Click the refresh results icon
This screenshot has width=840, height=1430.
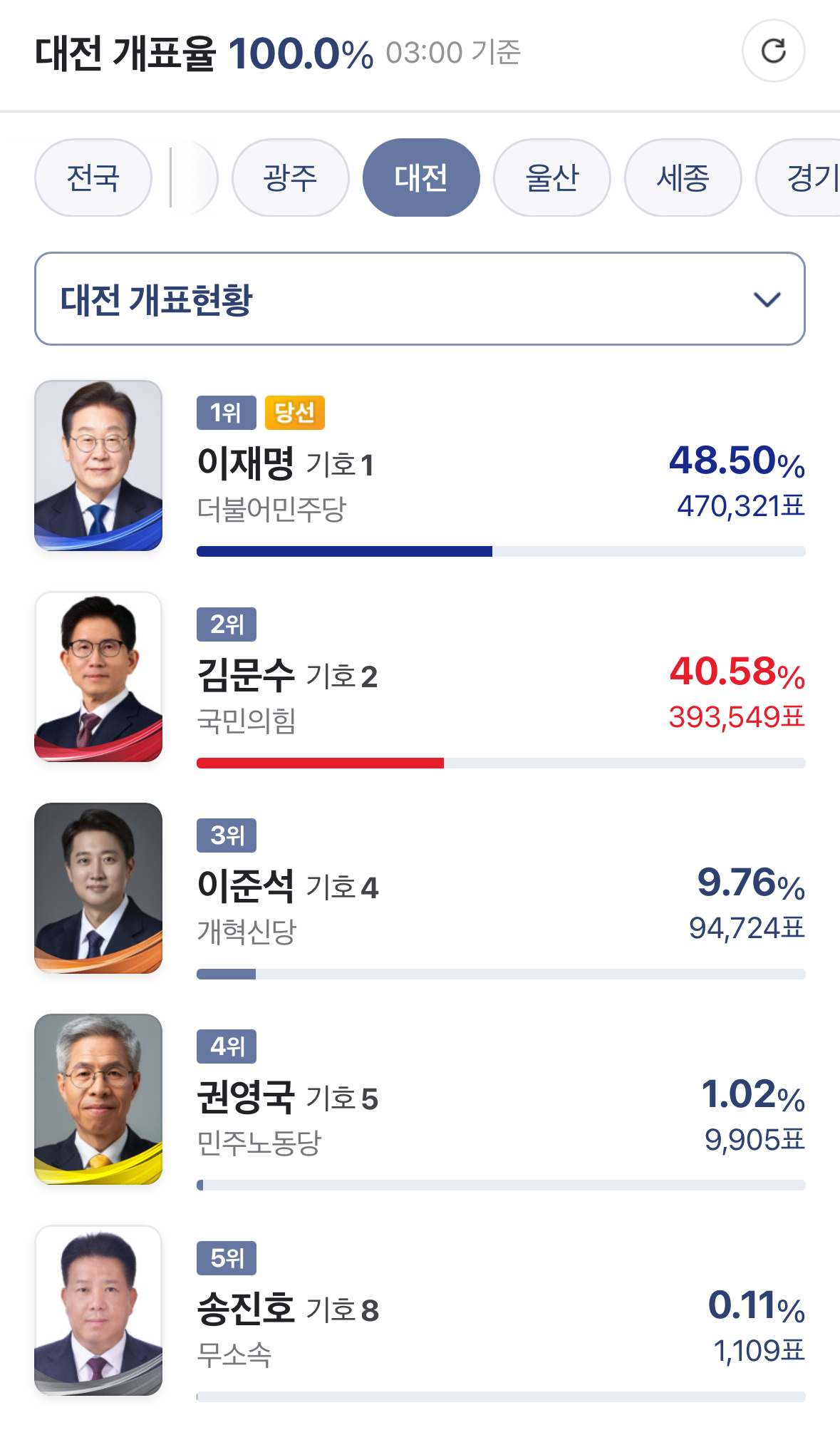773,51
